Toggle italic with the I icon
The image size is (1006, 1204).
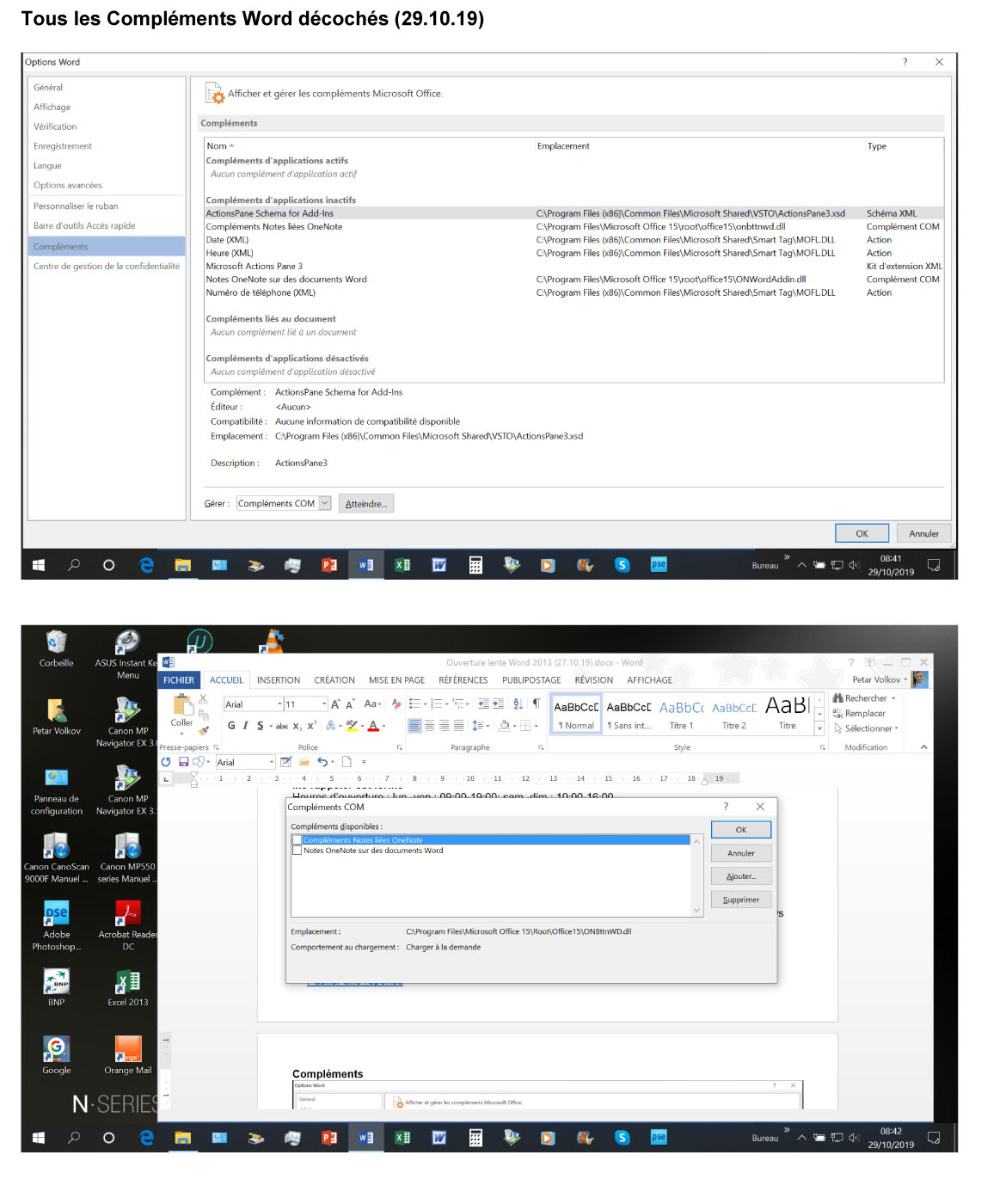(245, 726)
